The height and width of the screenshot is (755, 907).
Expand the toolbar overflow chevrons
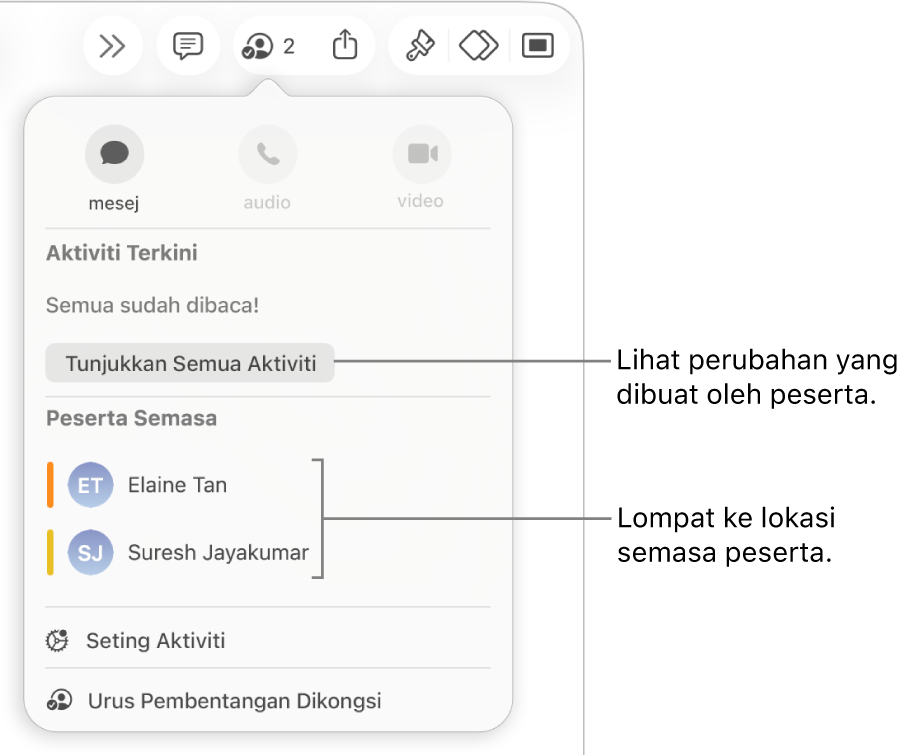click(112, 46)
